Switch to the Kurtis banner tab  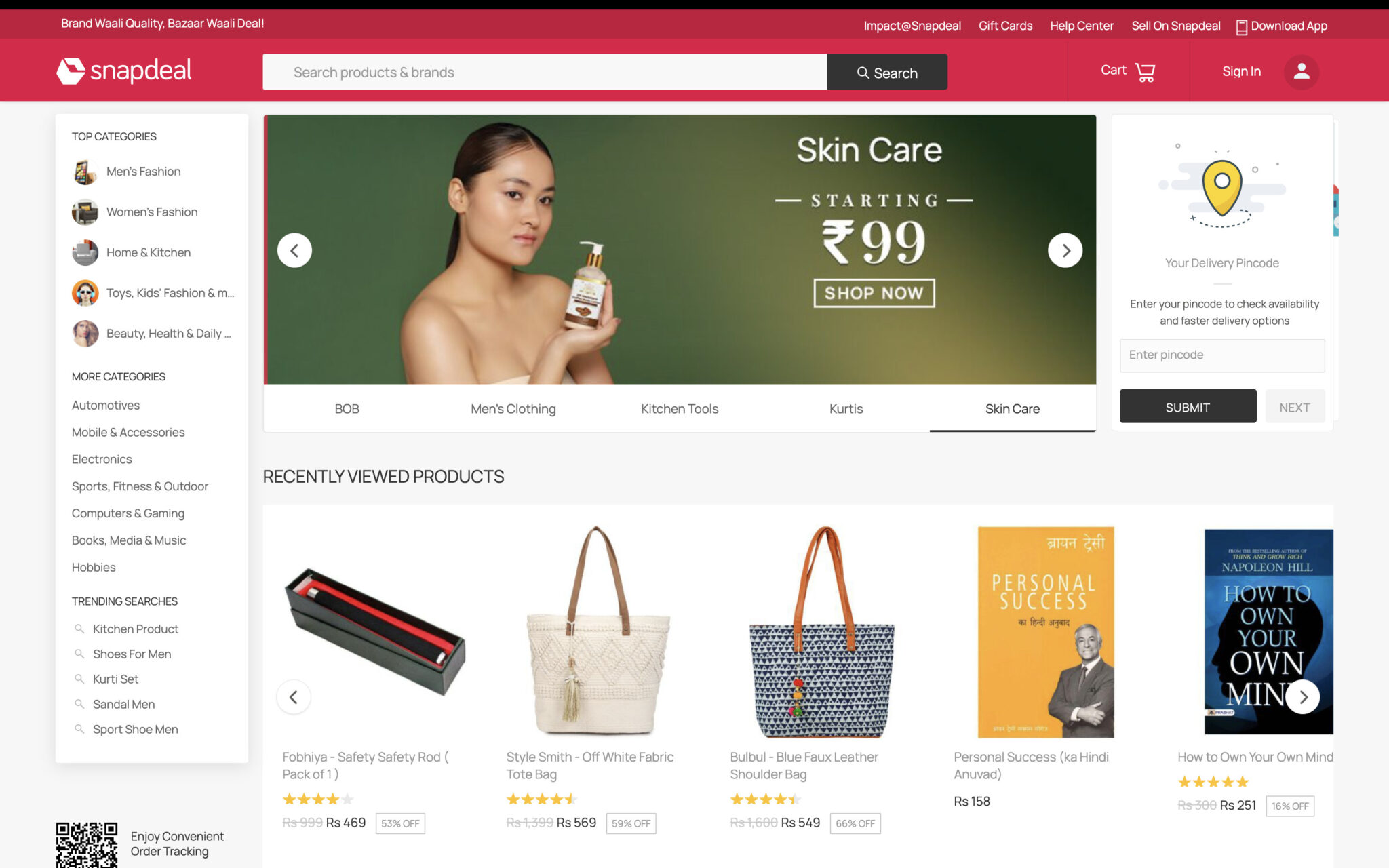[x=846, y=409]
